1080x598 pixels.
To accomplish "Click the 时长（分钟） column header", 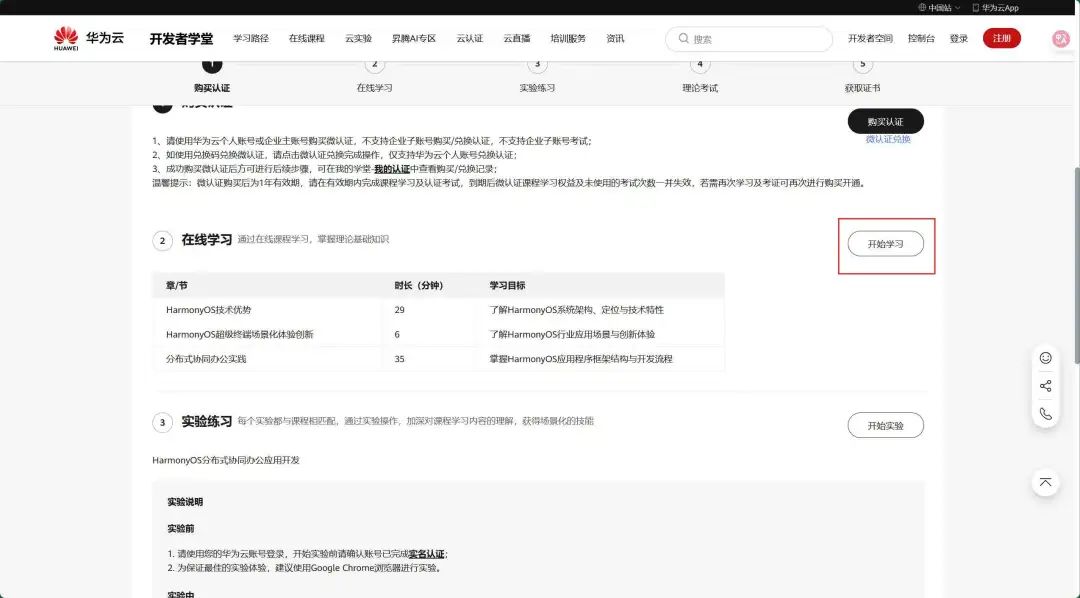I will click(419, 285).
